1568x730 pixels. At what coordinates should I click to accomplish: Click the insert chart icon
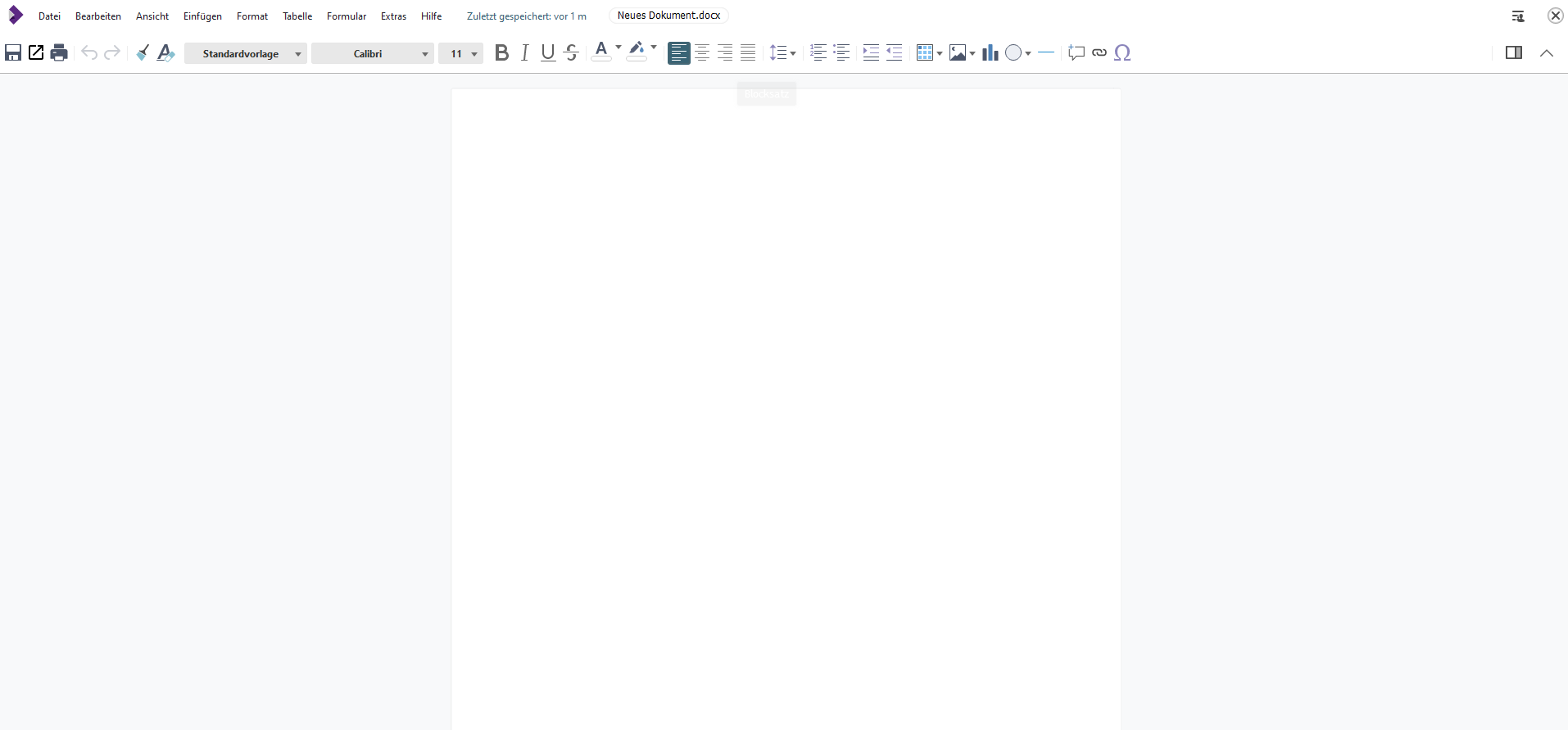[990, 53]
